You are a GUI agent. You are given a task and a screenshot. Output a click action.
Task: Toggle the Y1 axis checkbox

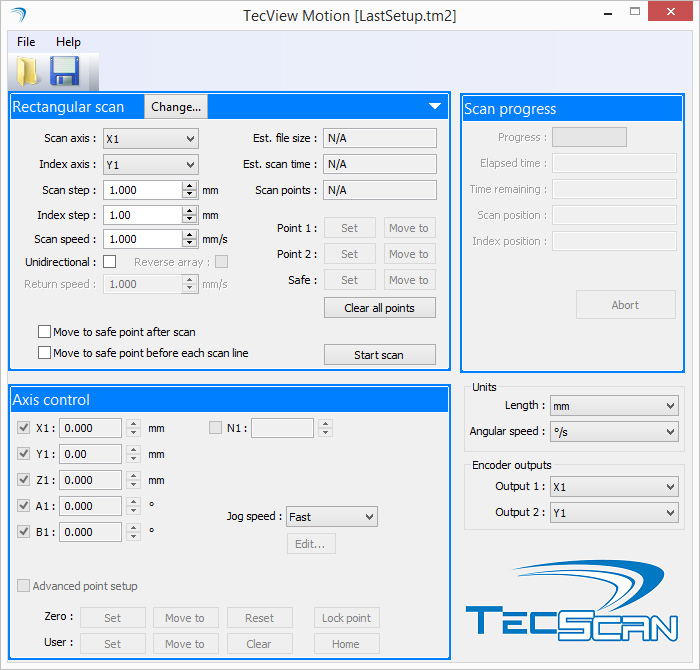[x=23, y=454]
